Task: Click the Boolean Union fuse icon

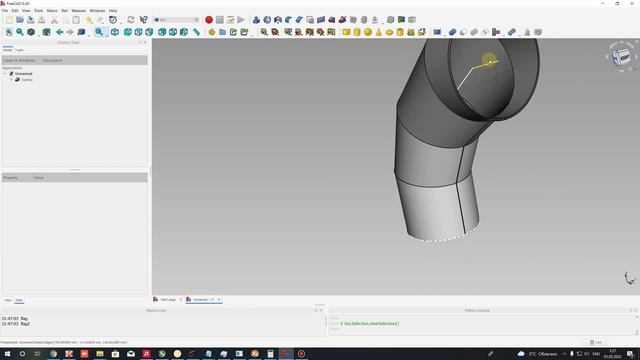Action: tap(473, 32)
